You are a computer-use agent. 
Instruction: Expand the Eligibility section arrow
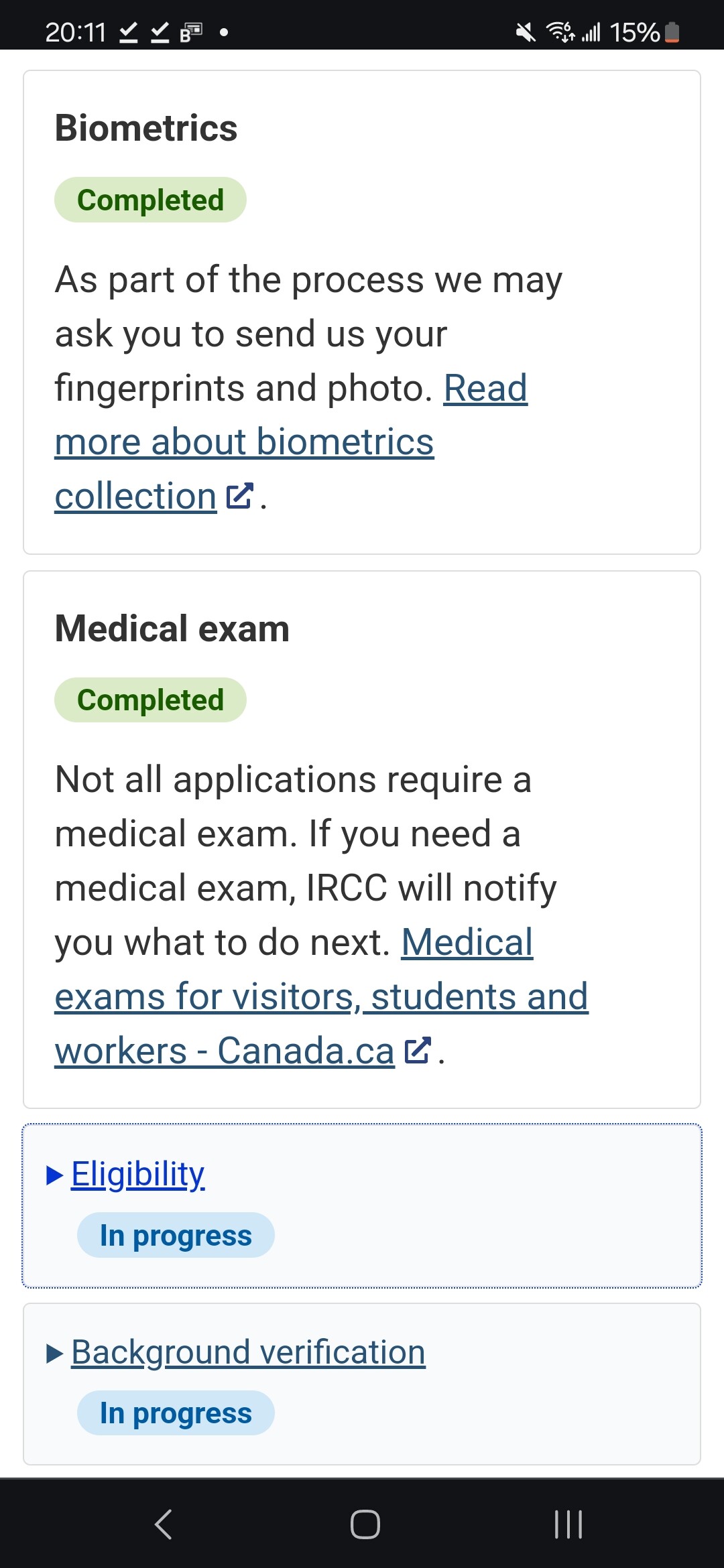point(55,1175)
